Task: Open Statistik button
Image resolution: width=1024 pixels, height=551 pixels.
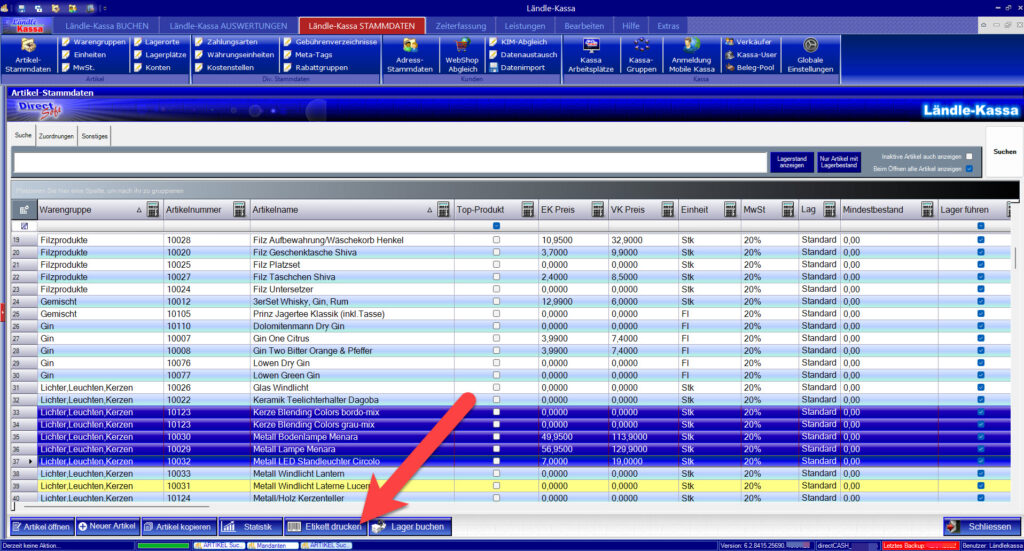Action: [251, 527]
